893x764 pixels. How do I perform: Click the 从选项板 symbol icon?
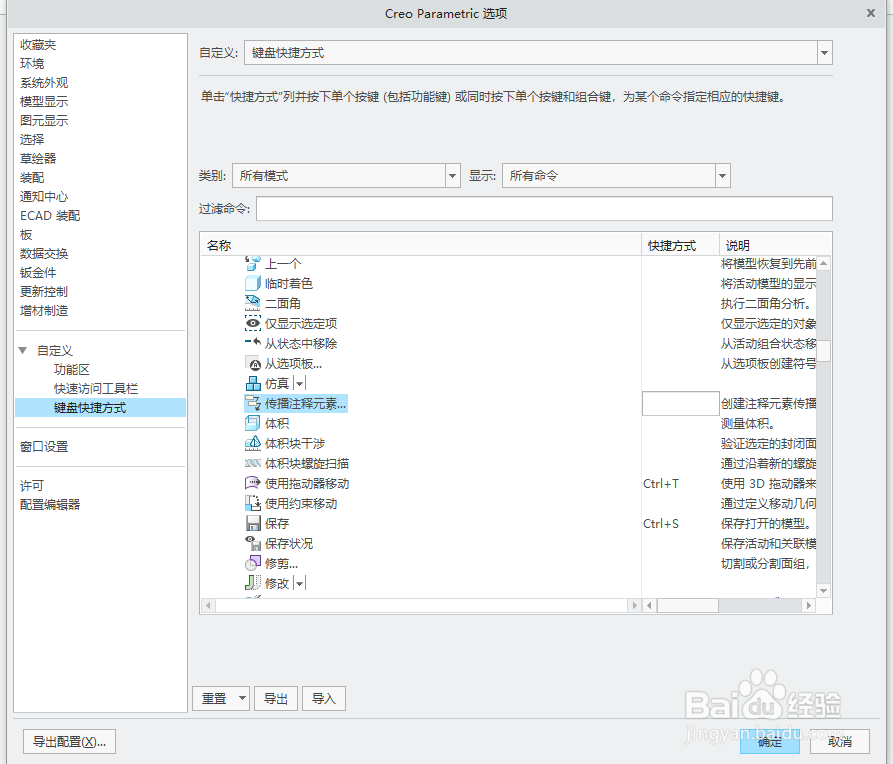253,363
